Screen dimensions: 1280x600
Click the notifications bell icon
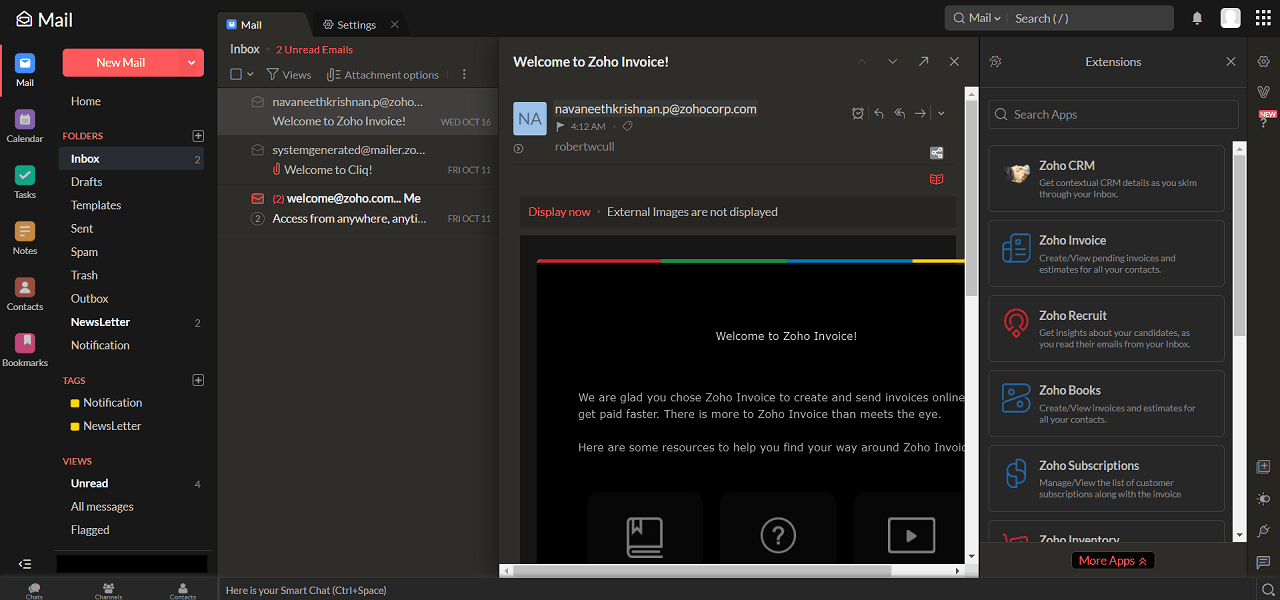click(x=1197, y=18)
